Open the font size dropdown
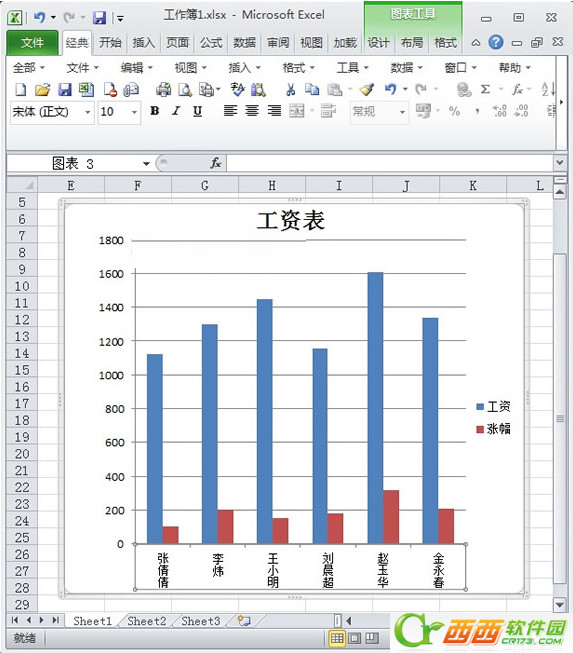Viewport: 573px width, 653px height. [134, 112]
